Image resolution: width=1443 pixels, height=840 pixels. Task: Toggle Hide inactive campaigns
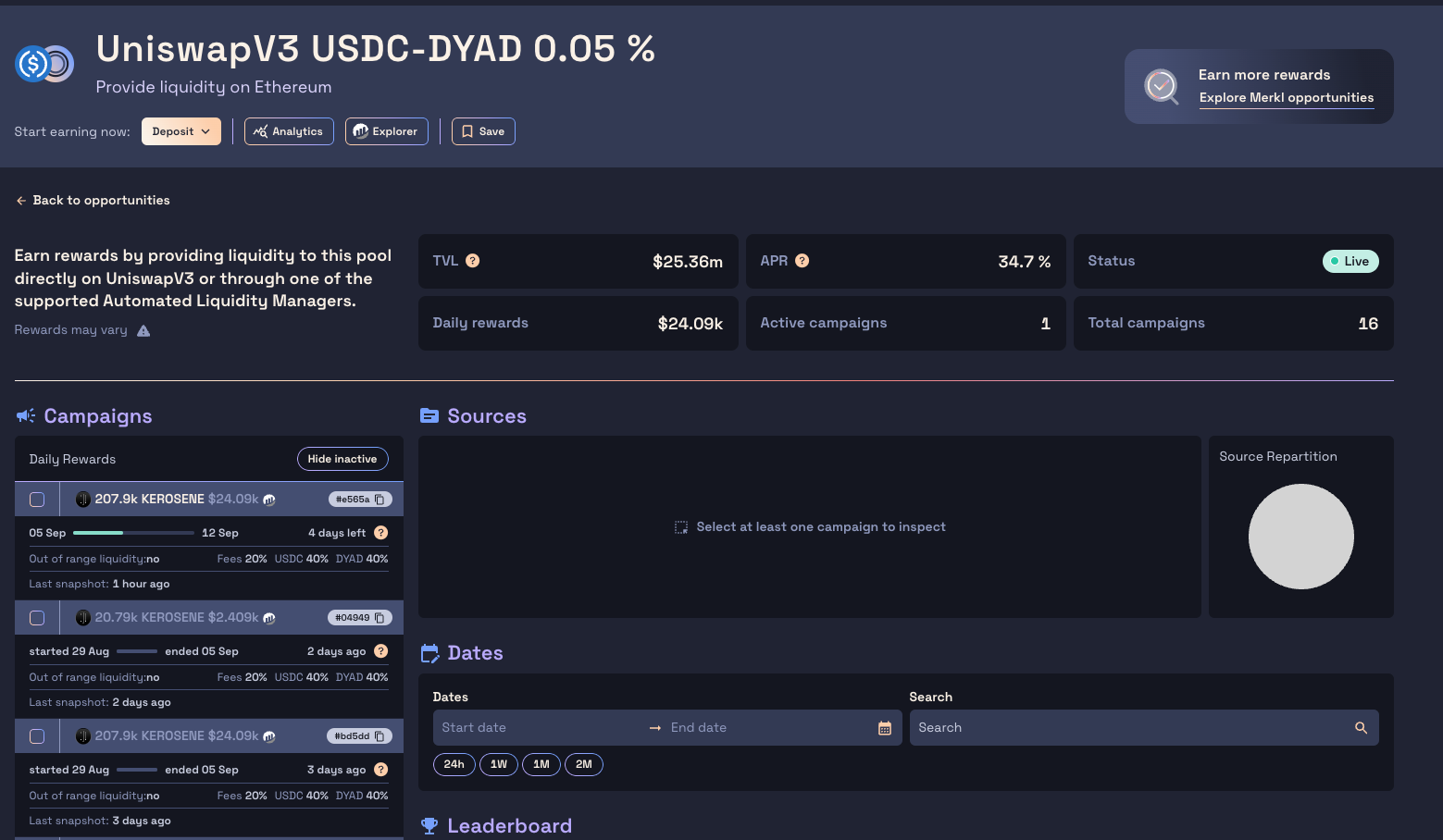pyautogui.click(x=342, y=459)
